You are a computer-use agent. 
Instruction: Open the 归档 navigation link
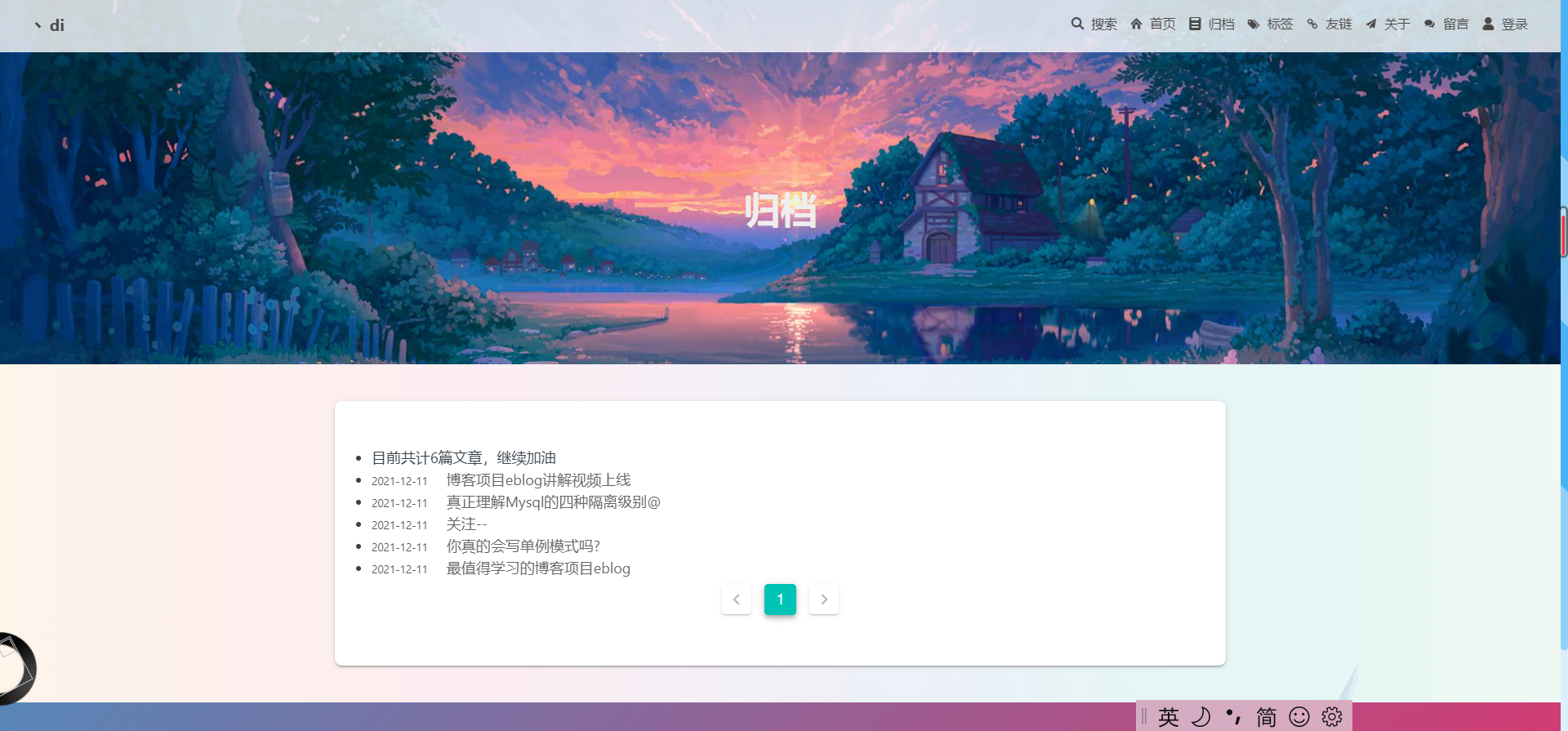click(1222, 25)
